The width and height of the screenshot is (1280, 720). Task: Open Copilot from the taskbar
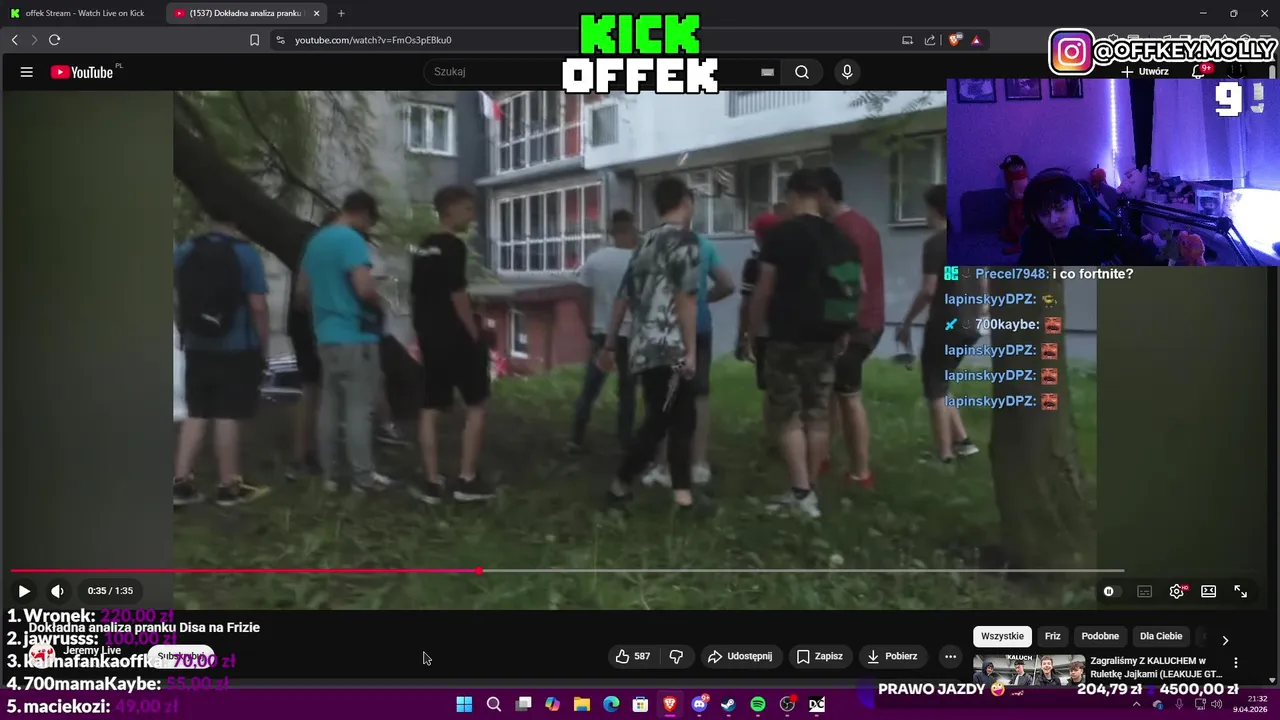pos(552,705)
